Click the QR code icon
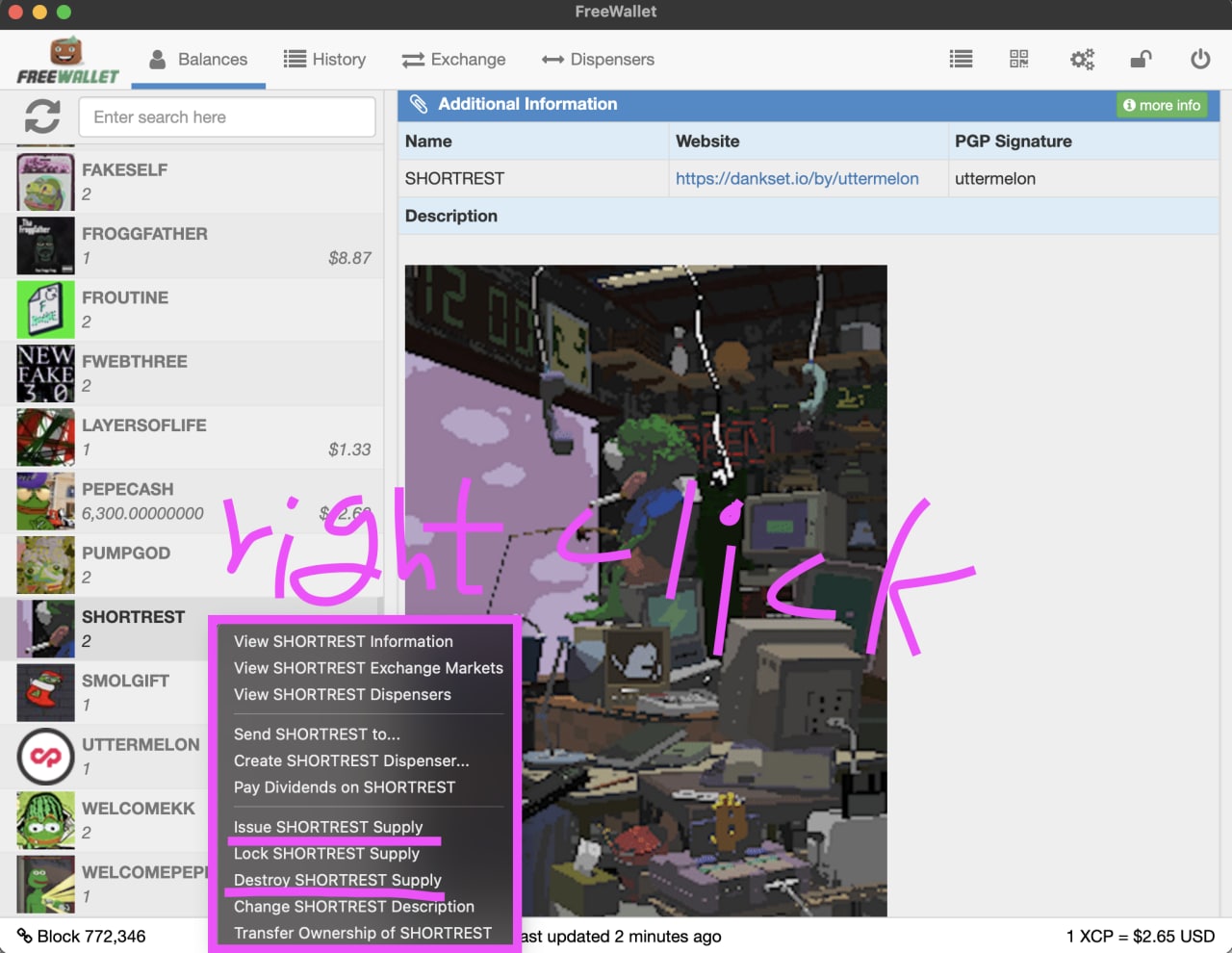The width and height of the screenshot is (1232, 953). (x=1019, y=60)
